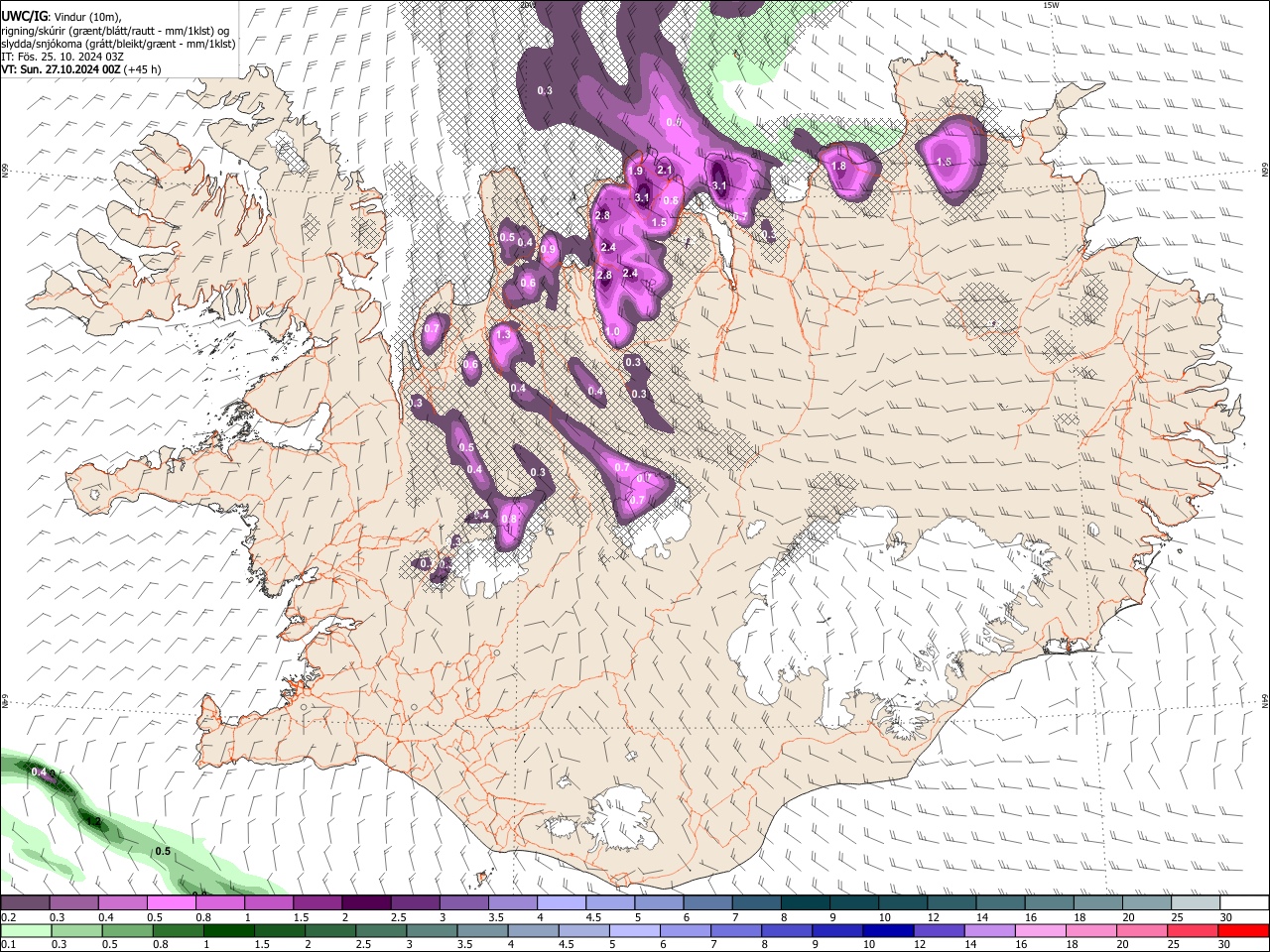Click the darkest purple 0.2–0.3 swatch in upper legend
1270x952 pixels.
coord(25,903)
